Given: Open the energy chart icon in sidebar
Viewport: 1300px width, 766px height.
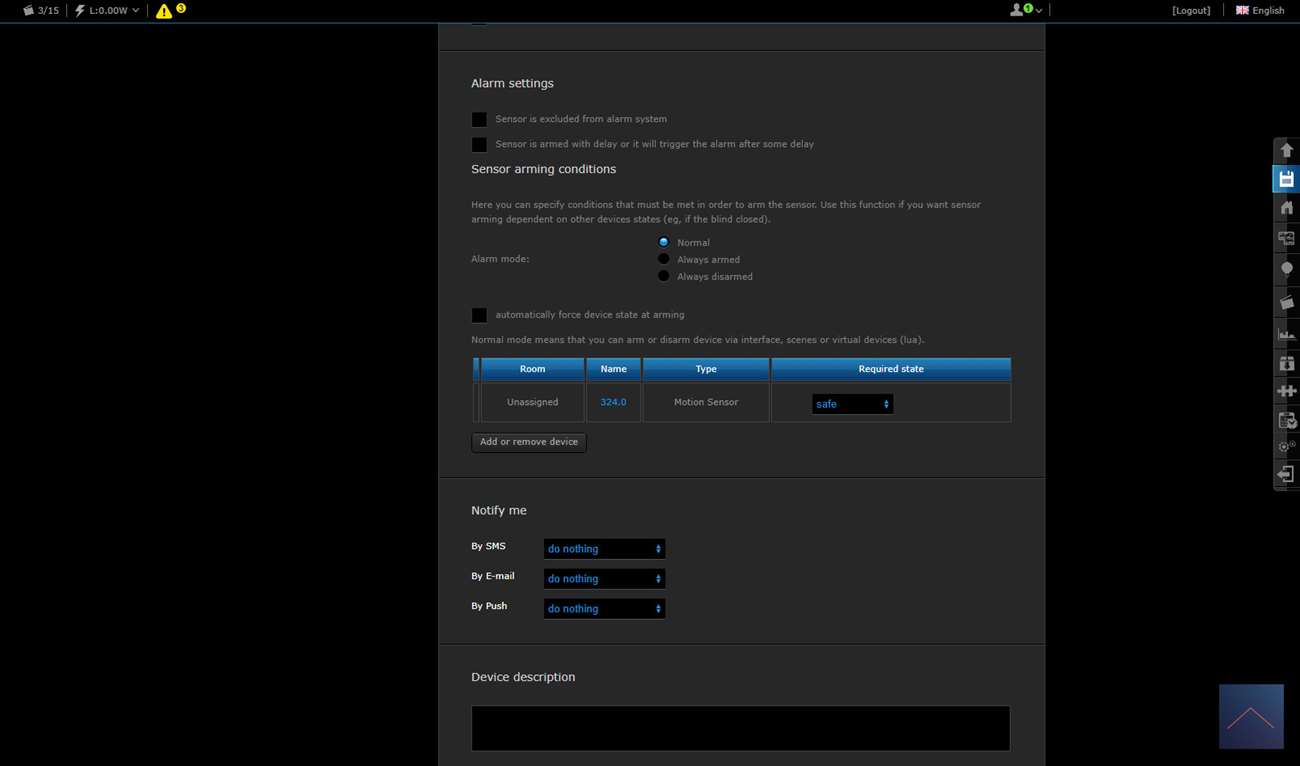Looking at the screenshot, I should tap(1286, 334).
